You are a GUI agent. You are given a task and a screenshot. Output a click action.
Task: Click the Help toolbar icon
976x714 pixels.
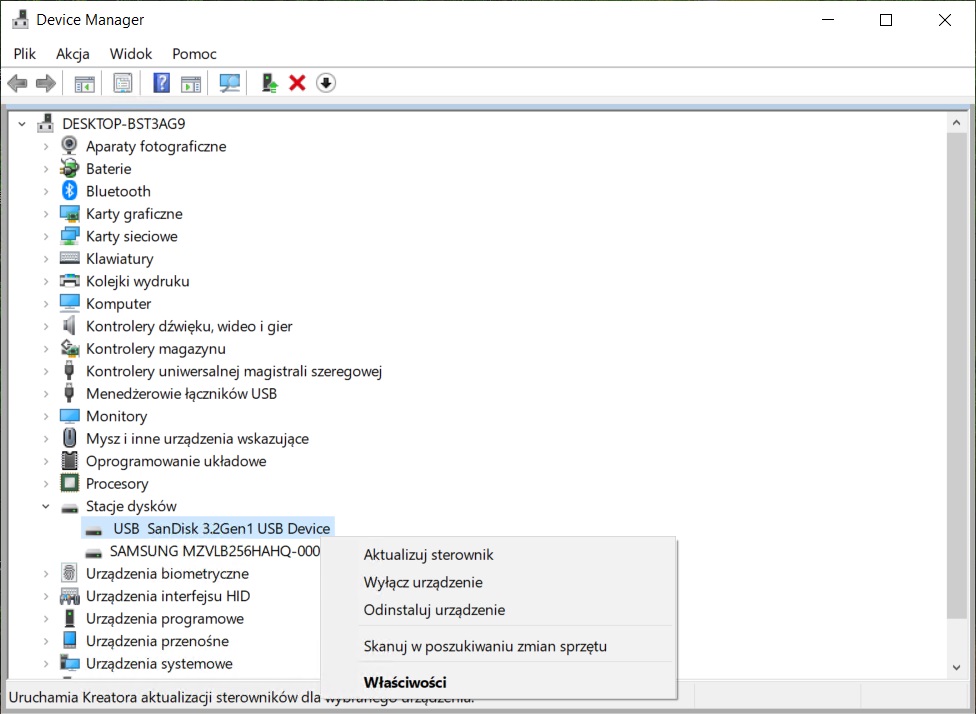pyautogui.click(x=161, y=83)
